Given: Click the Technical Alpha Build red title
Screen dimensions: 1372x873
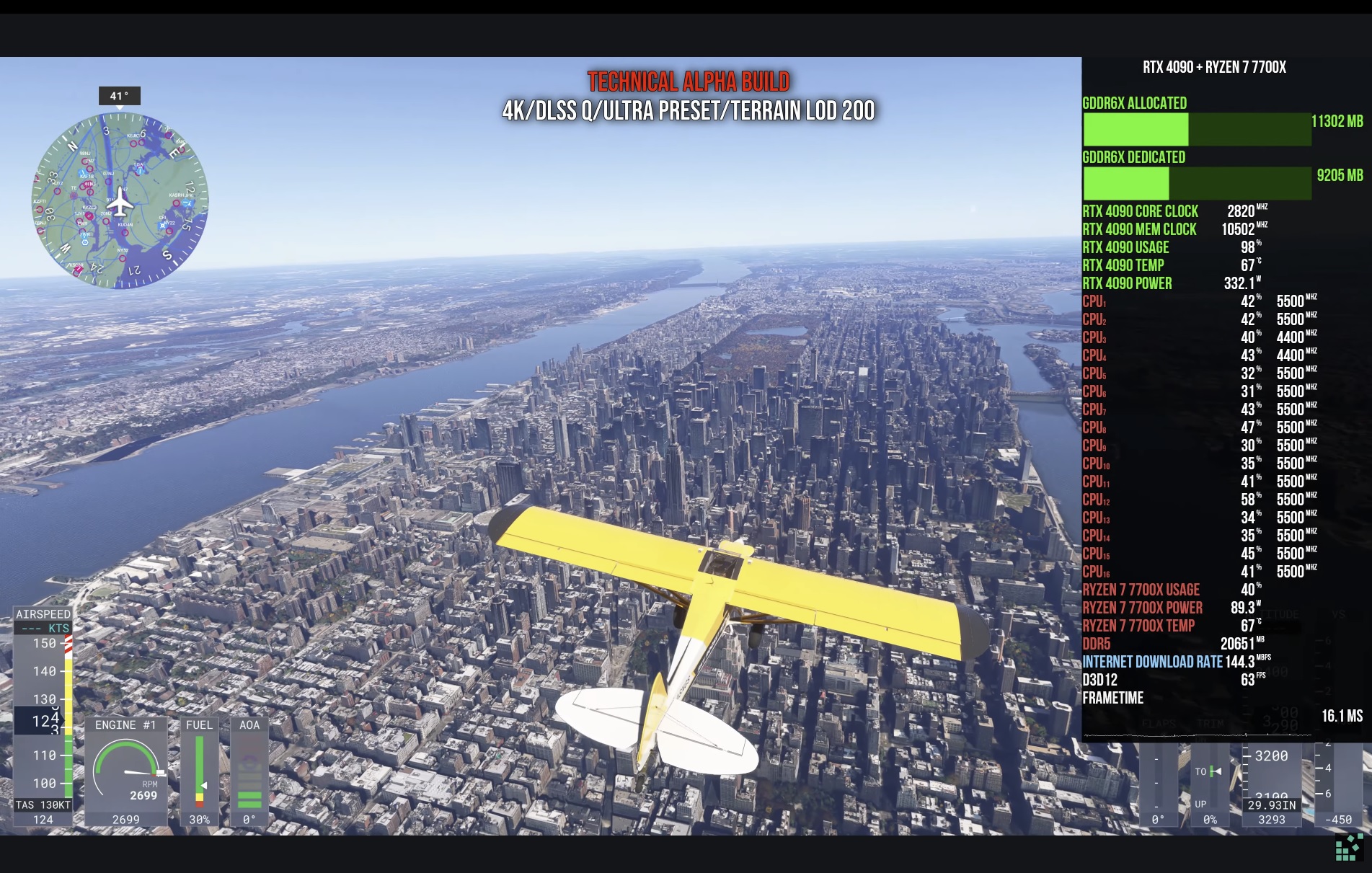Looking at the screenshot, I should pyautogui.click(x=689, y=81).
